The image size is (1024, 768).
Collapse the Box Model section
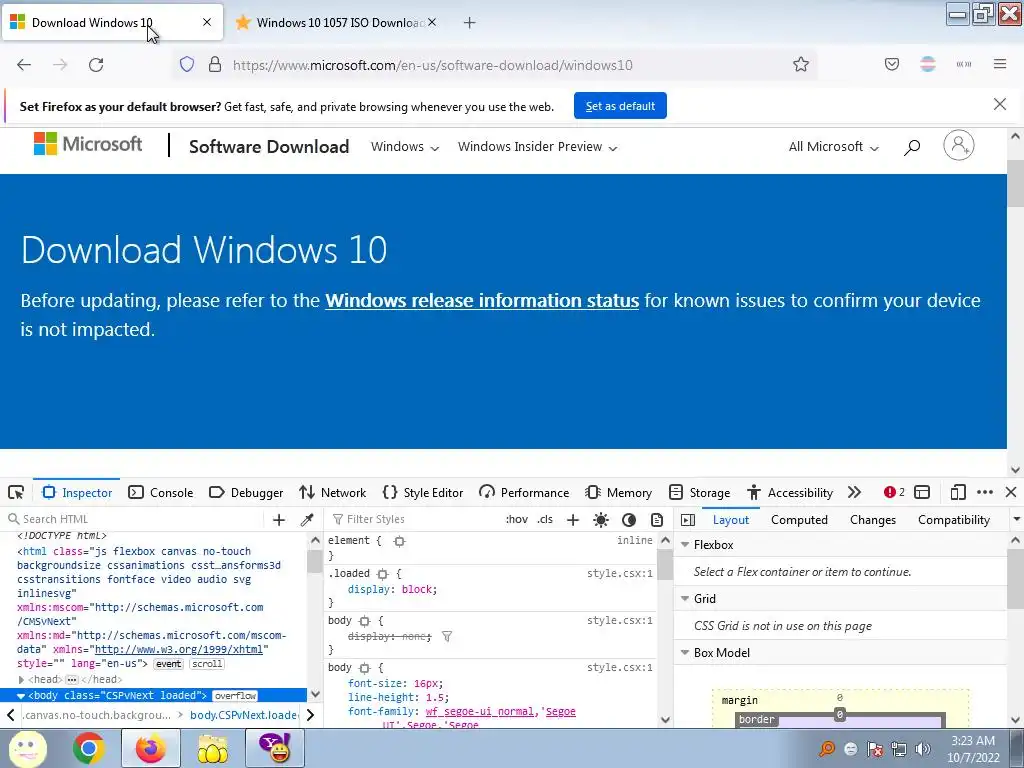tap(685, 653)
